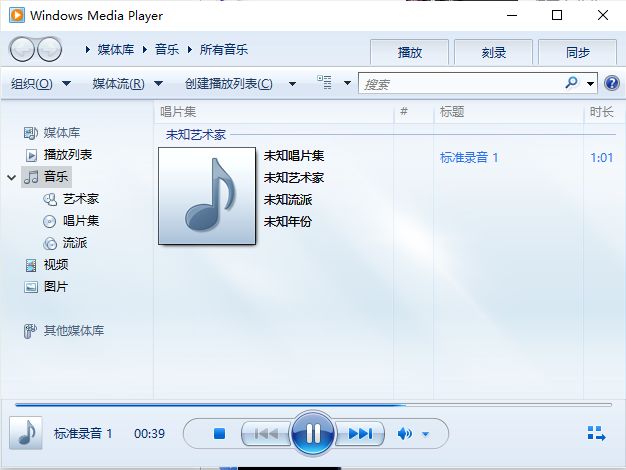Expand the search options dropdown arrow

590,83
